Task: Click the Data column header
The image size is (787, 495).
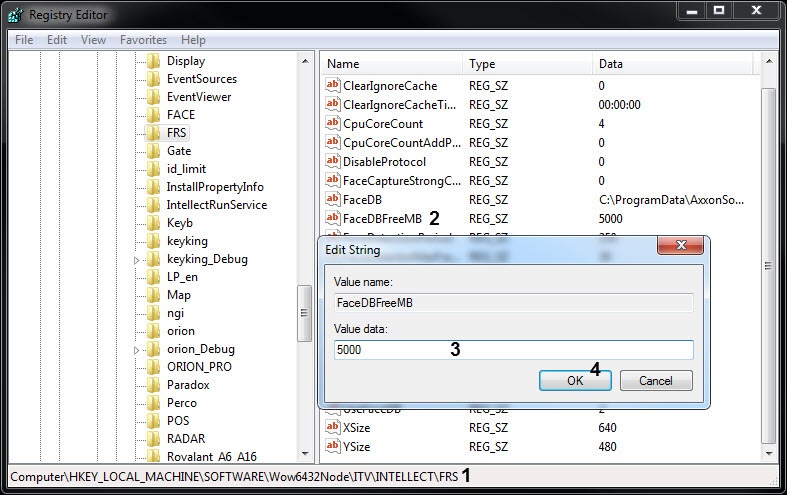Action: tap(610, 64)
